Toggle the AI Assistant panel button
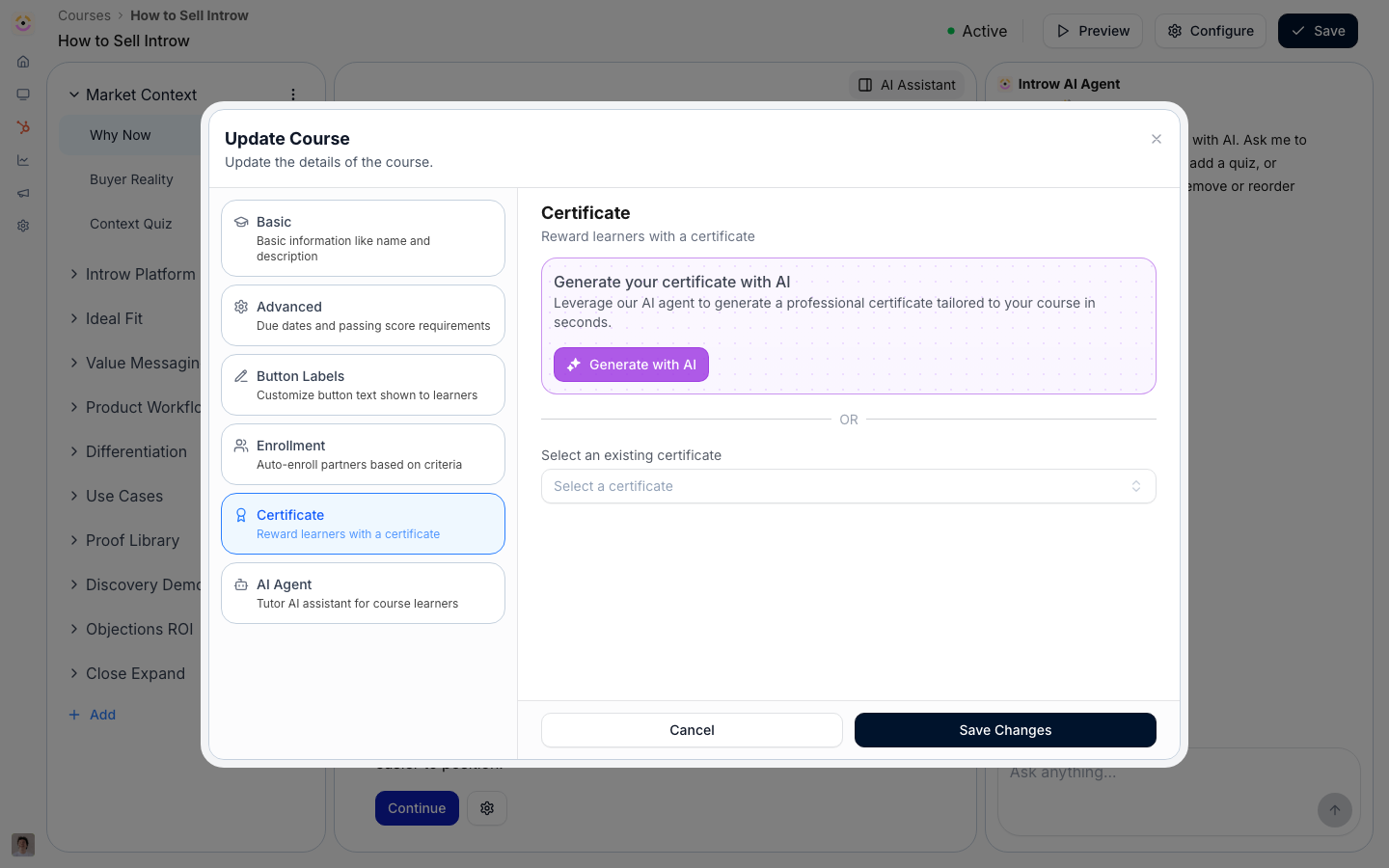Screen dimensions: 1389x868 [x=907, y=85]
